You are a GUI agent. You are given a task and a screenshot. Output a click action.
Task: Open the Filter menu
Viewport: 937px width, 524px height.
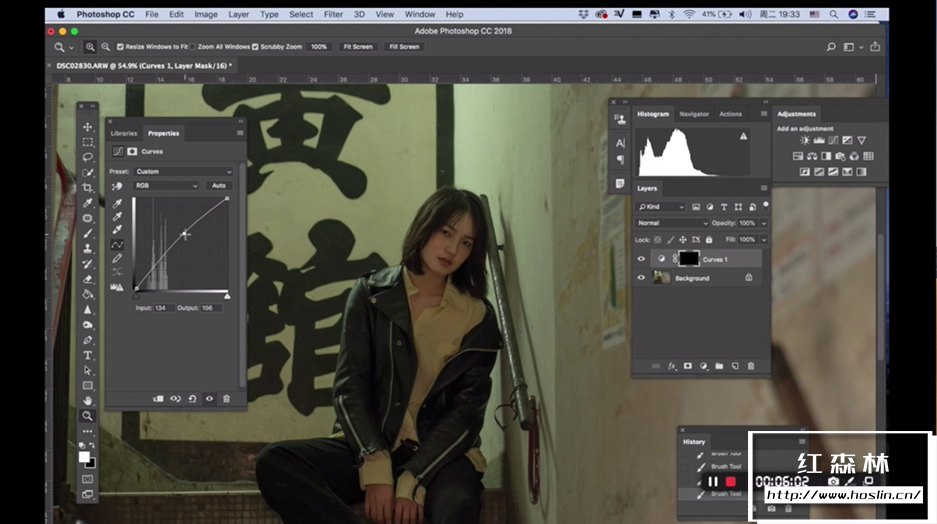(x=333, y=15)
